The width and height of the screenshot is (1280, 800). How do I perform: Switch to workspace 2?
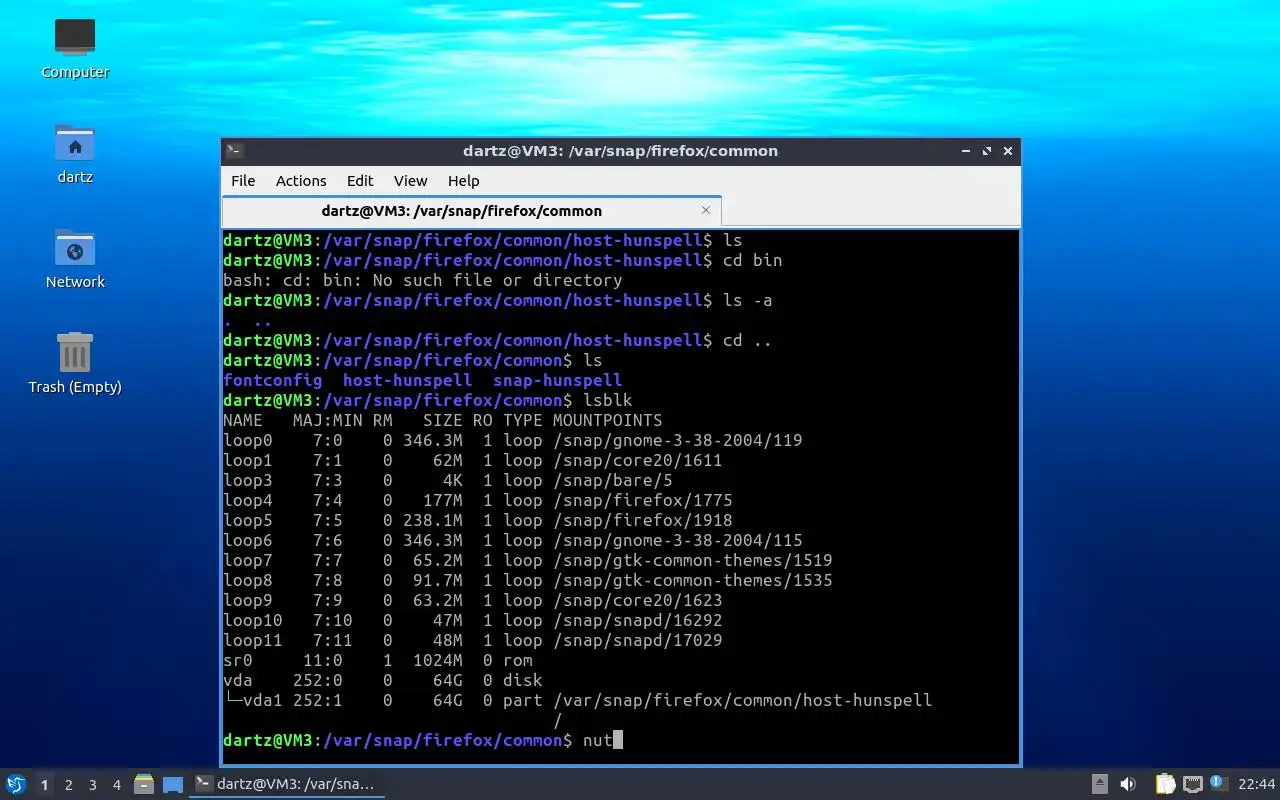pos(69,785)
